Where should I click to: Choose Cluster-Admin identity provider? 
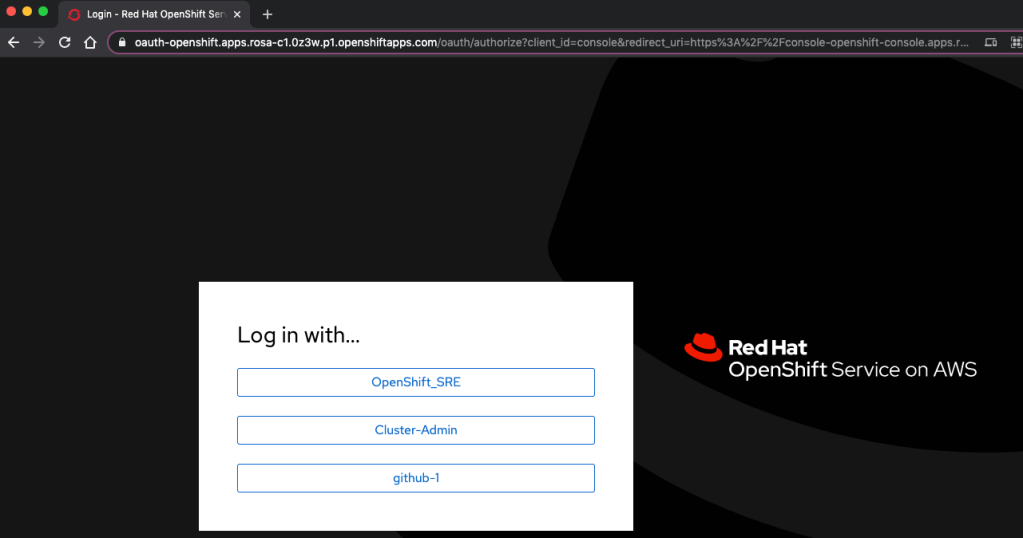[x=415, y=430]
